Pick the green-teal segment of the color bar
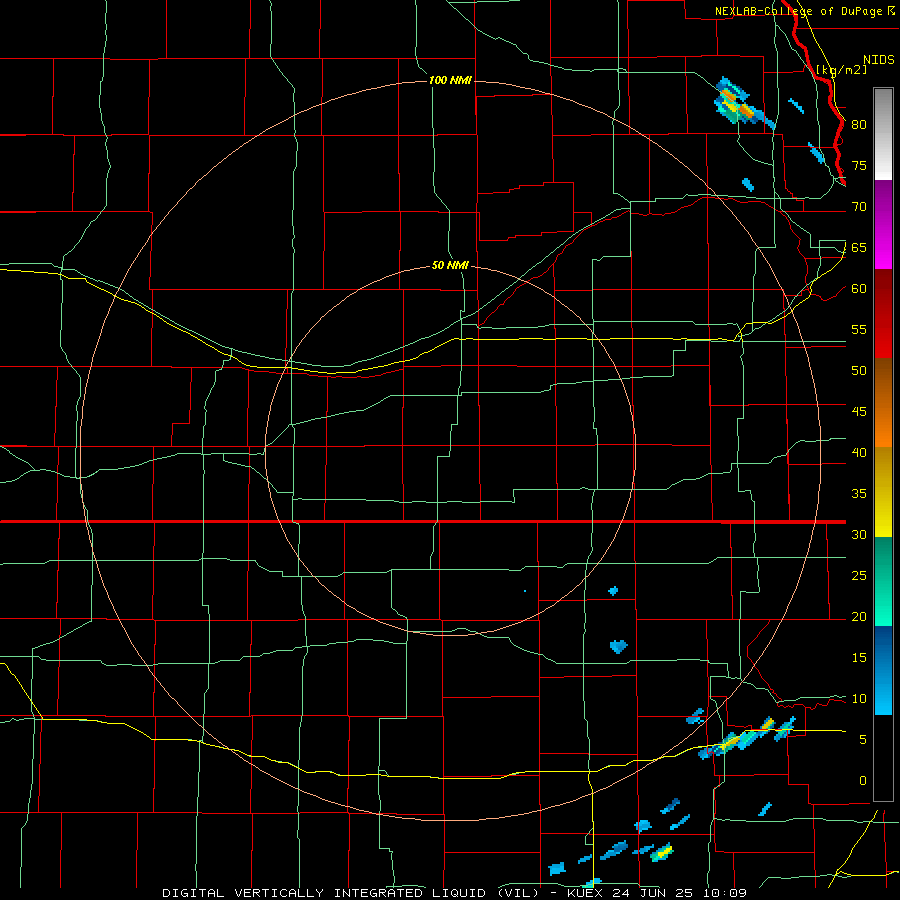 coord(883,581)
